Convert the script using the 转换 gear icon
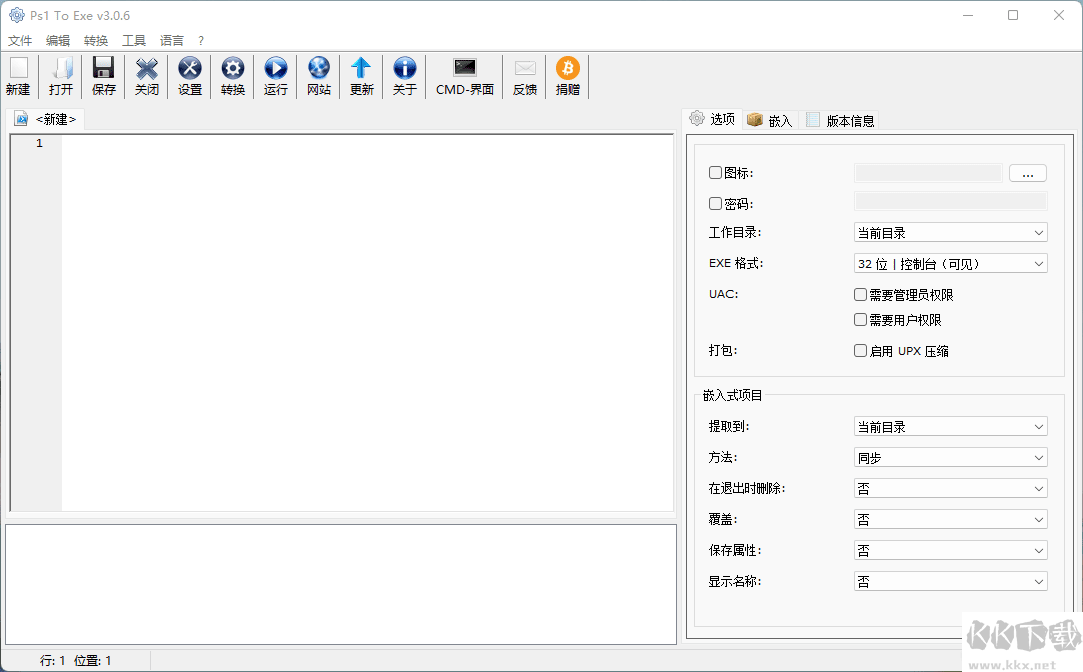 [232, 76]
